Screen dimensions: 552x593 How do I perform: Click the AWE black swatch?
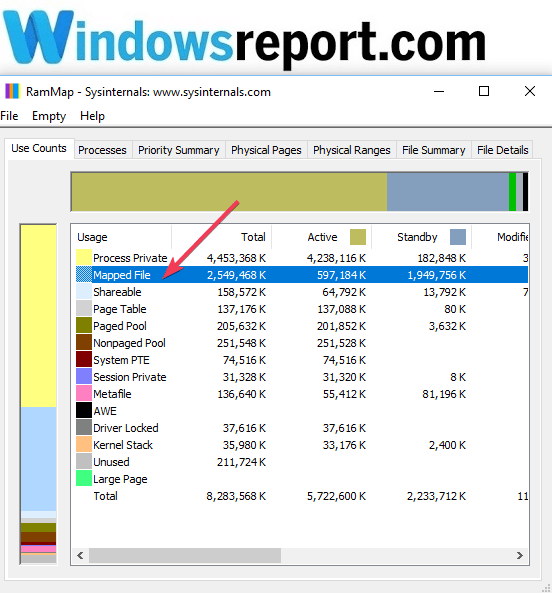tap(84, 410)
